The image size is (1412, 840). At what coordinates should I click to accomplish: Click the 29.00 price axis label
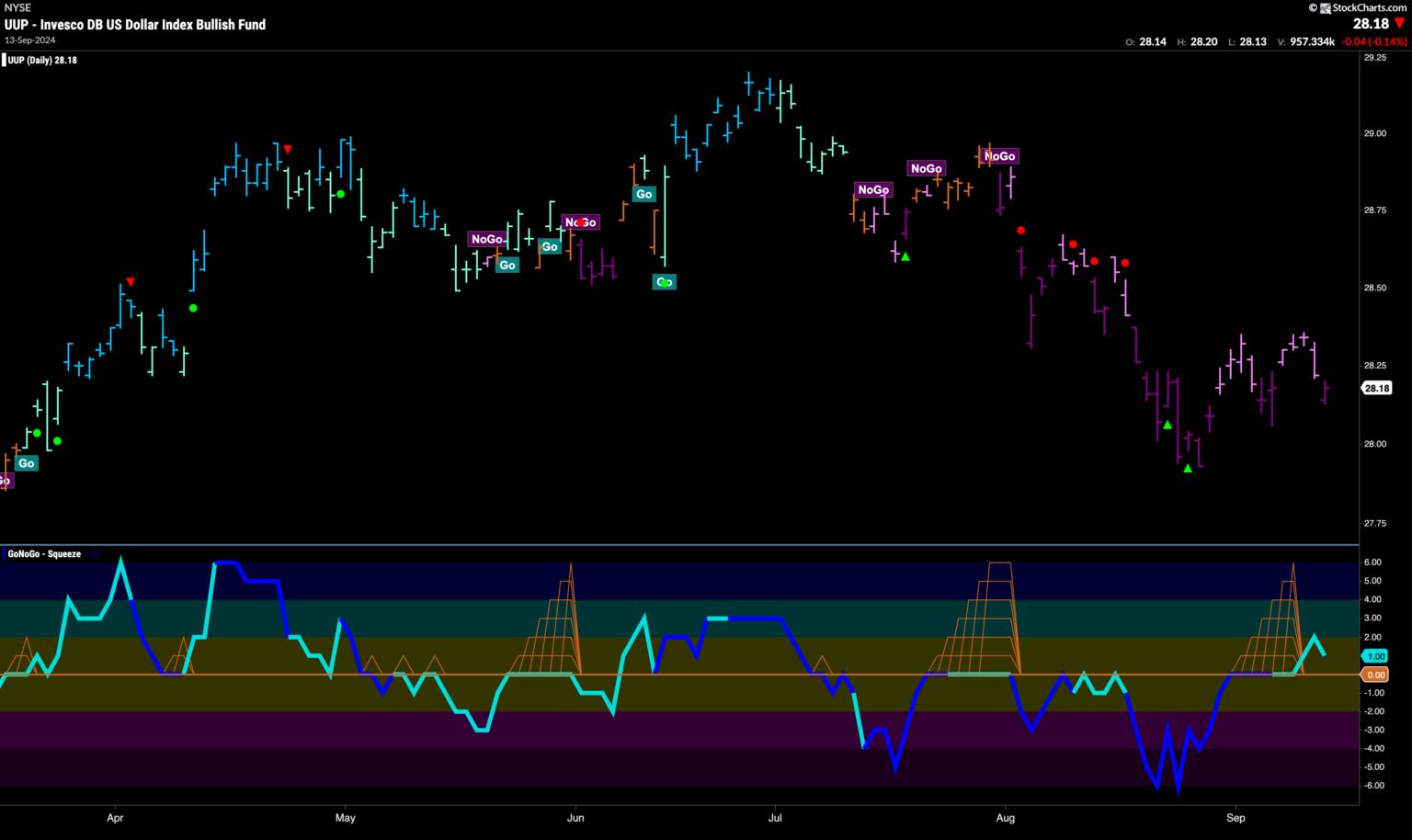(x=1375, y=134)
